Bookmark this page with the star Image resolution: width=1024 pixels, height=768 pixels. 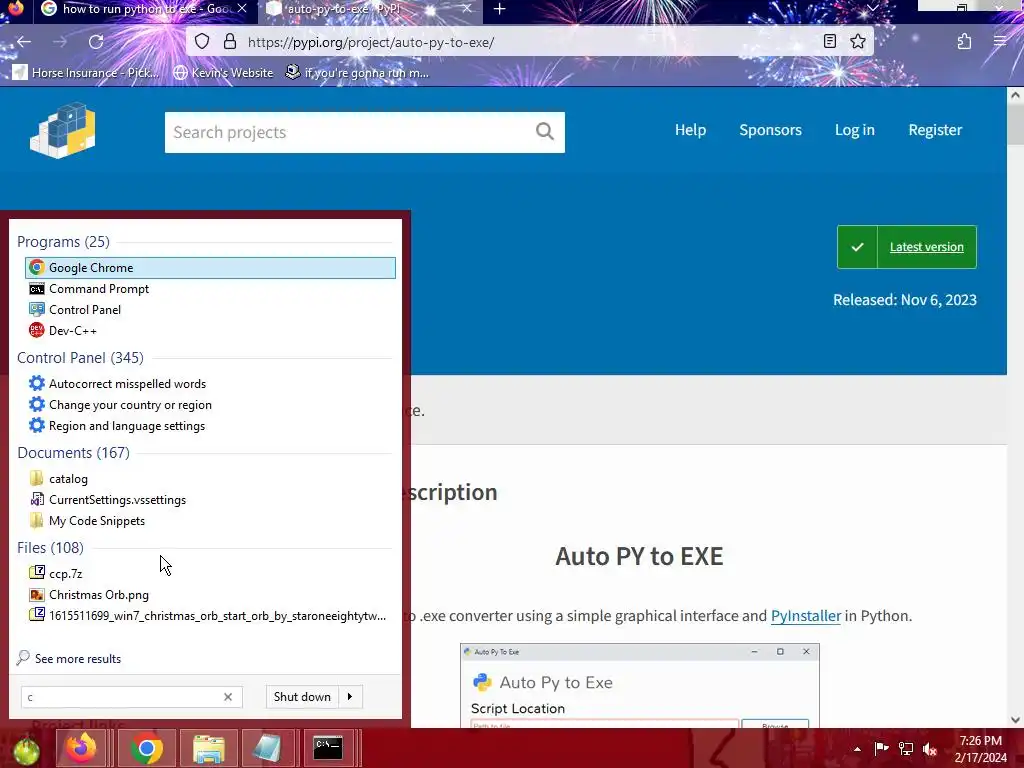pyautogui.click(x=858, y=42)
